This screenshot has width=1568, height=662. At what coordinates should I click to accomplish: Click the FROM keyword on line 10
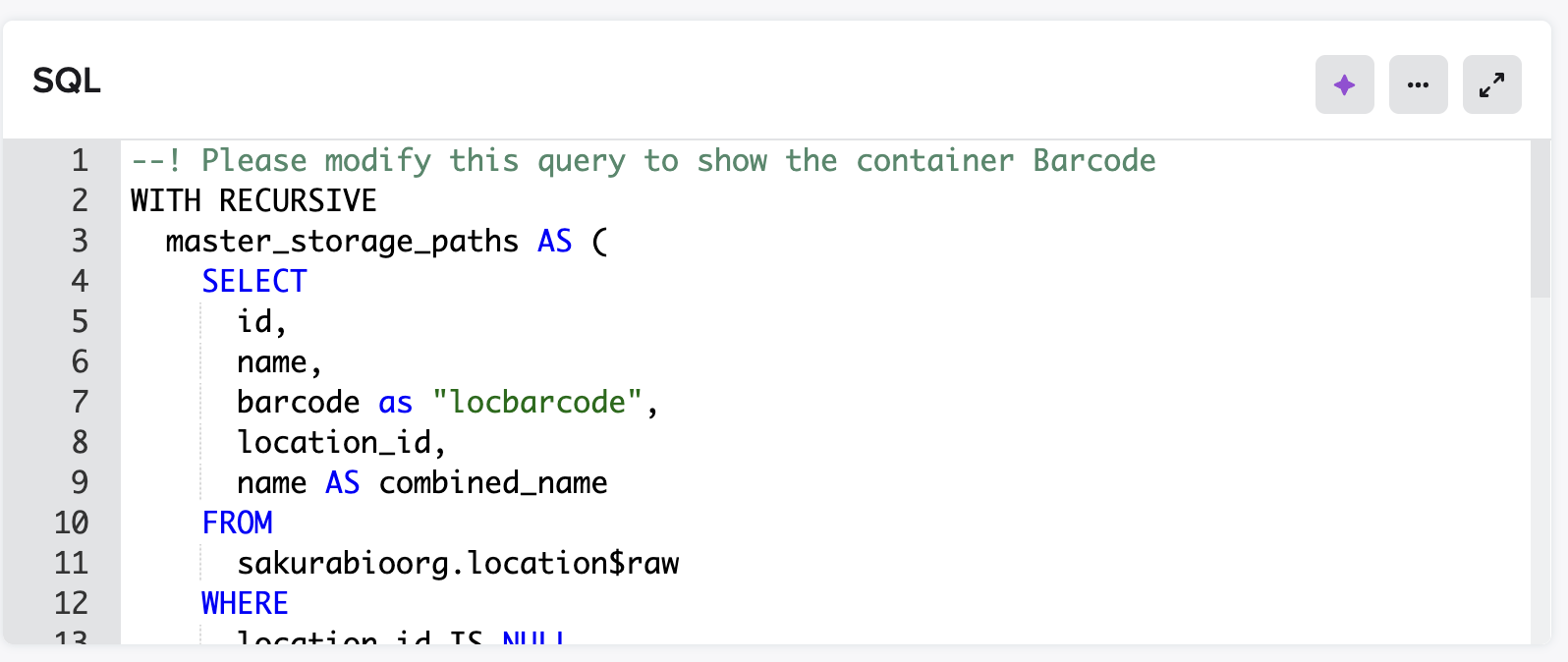coord(237,524)
